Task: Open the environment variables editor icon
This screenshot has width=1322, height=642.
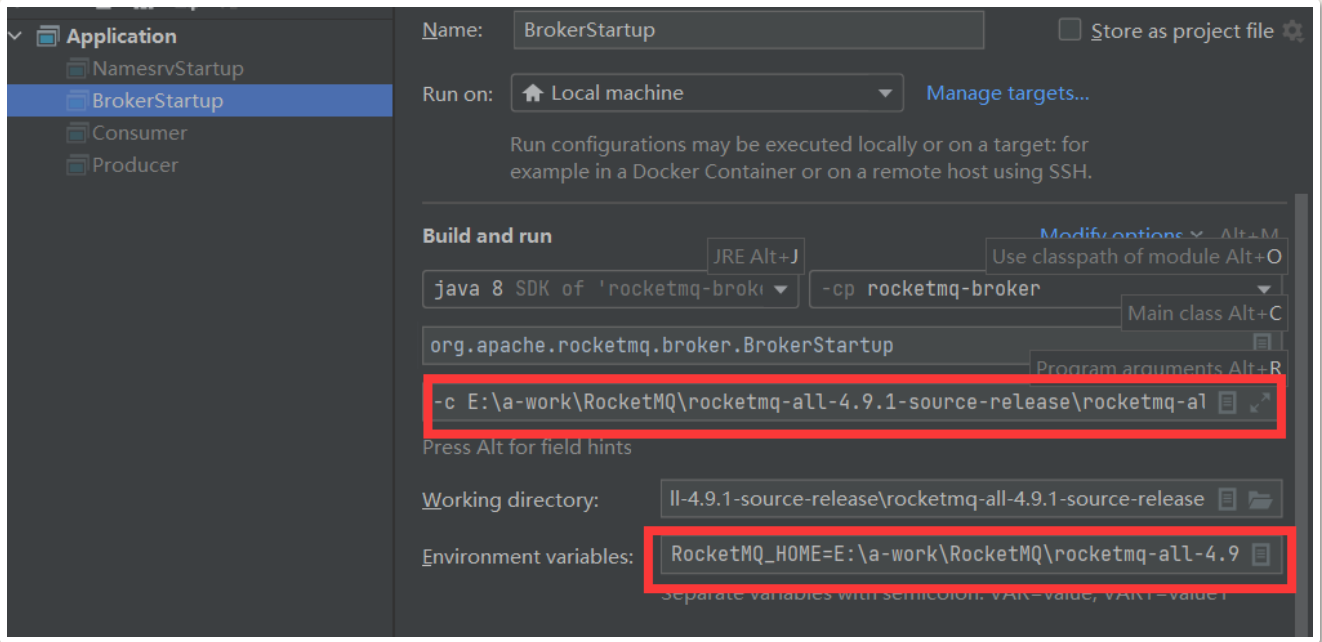Action: (x=1261, y=554)
